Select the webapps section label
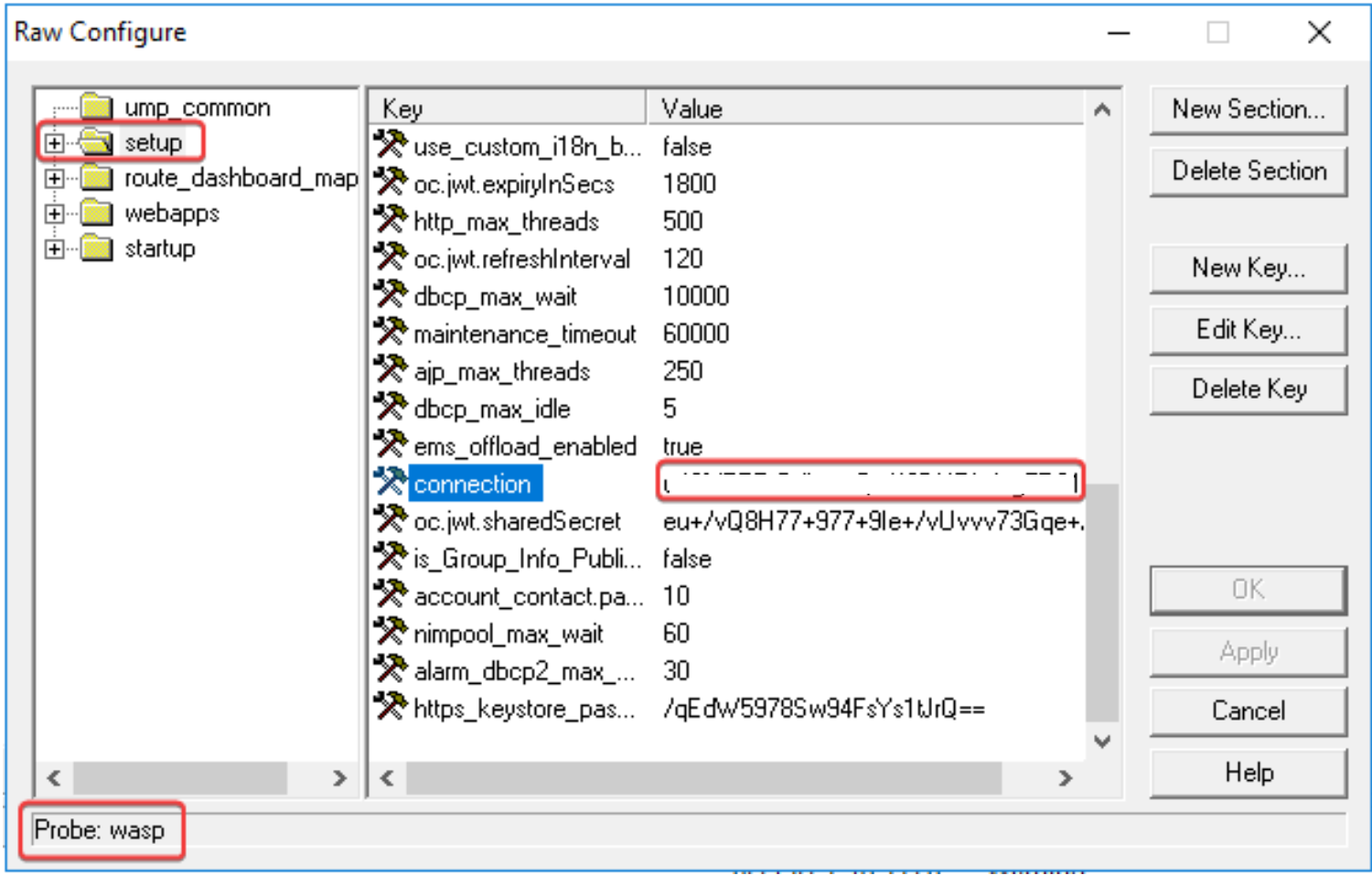The height and width of the screenshot is (875, 1372). pyautogui.click(x=172, y=214)
